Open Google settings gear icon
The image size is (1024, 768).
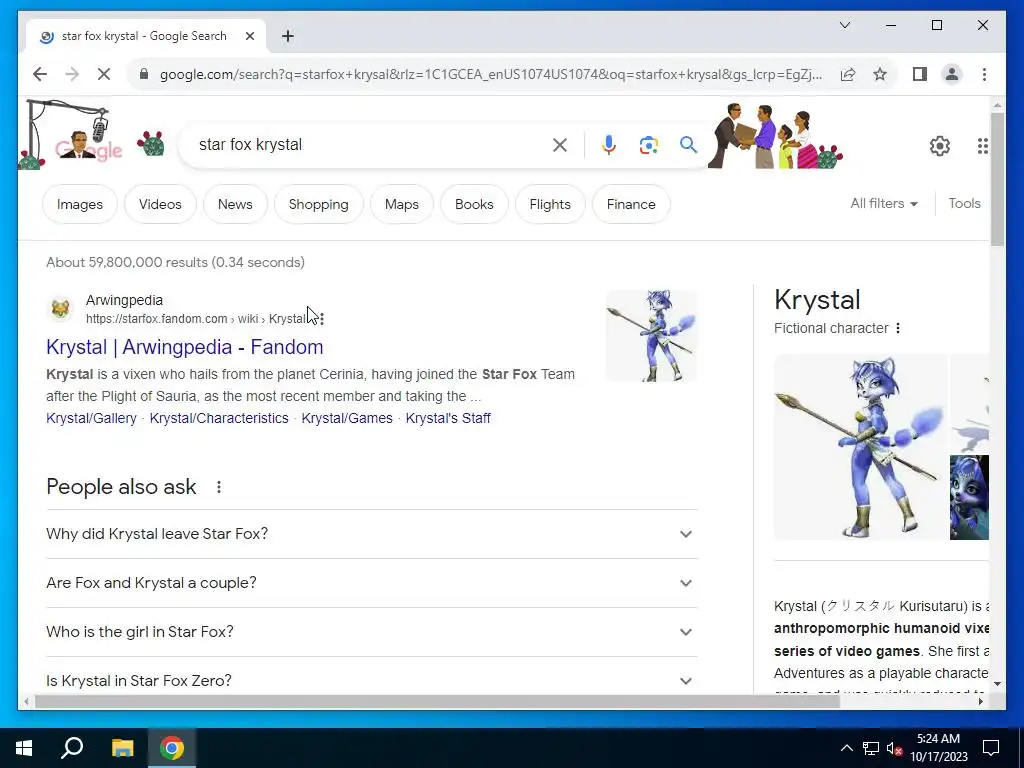940,146
